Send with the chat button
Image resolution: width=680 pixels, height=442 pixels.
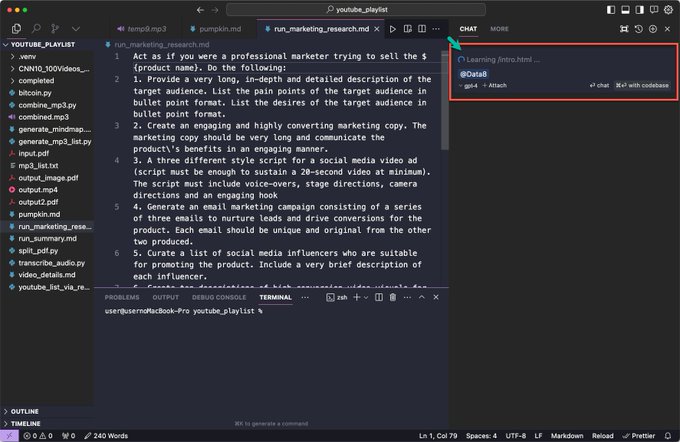point(599,86)
